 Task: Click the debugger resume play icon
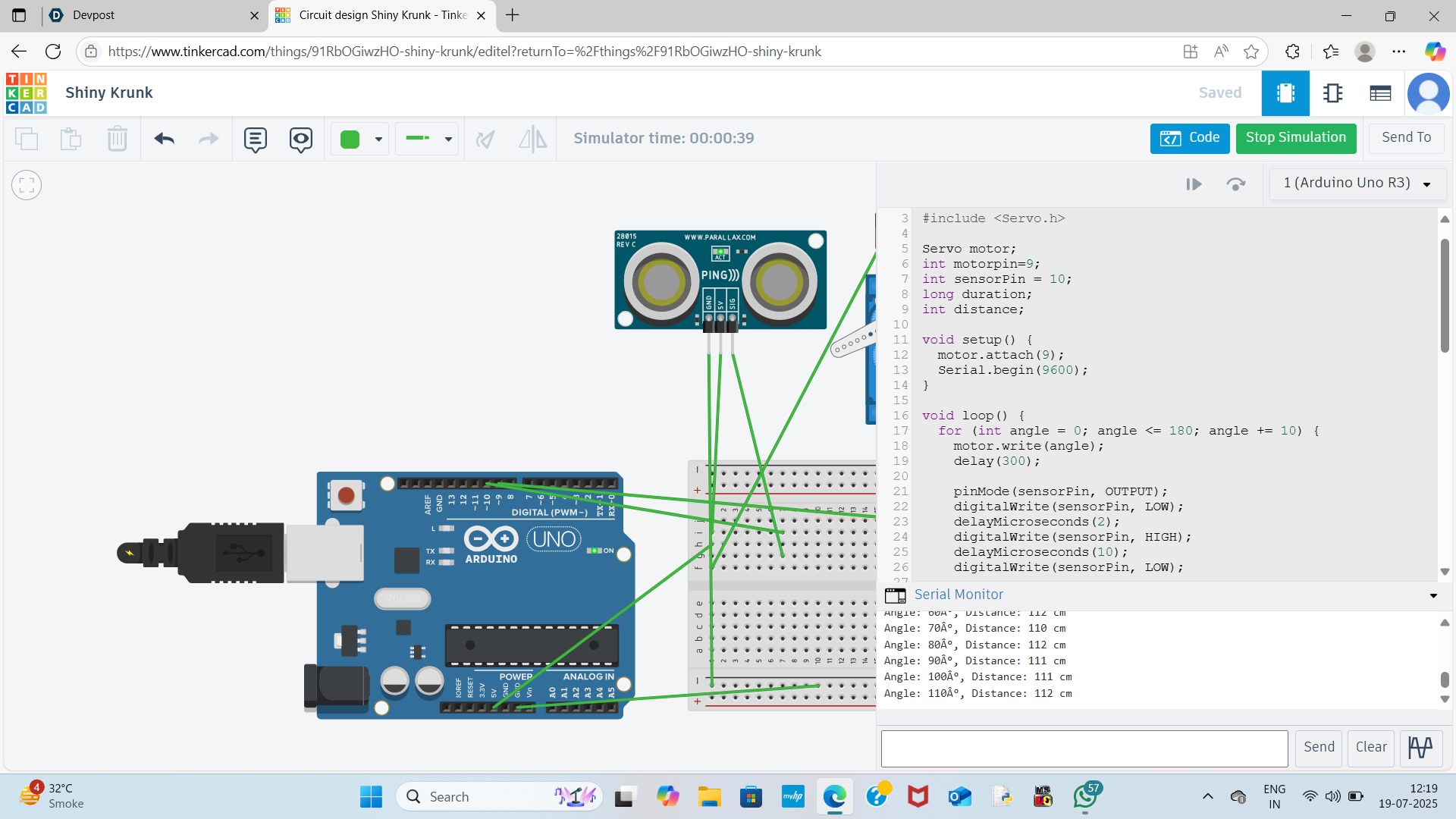click(x=1194, y=184)
